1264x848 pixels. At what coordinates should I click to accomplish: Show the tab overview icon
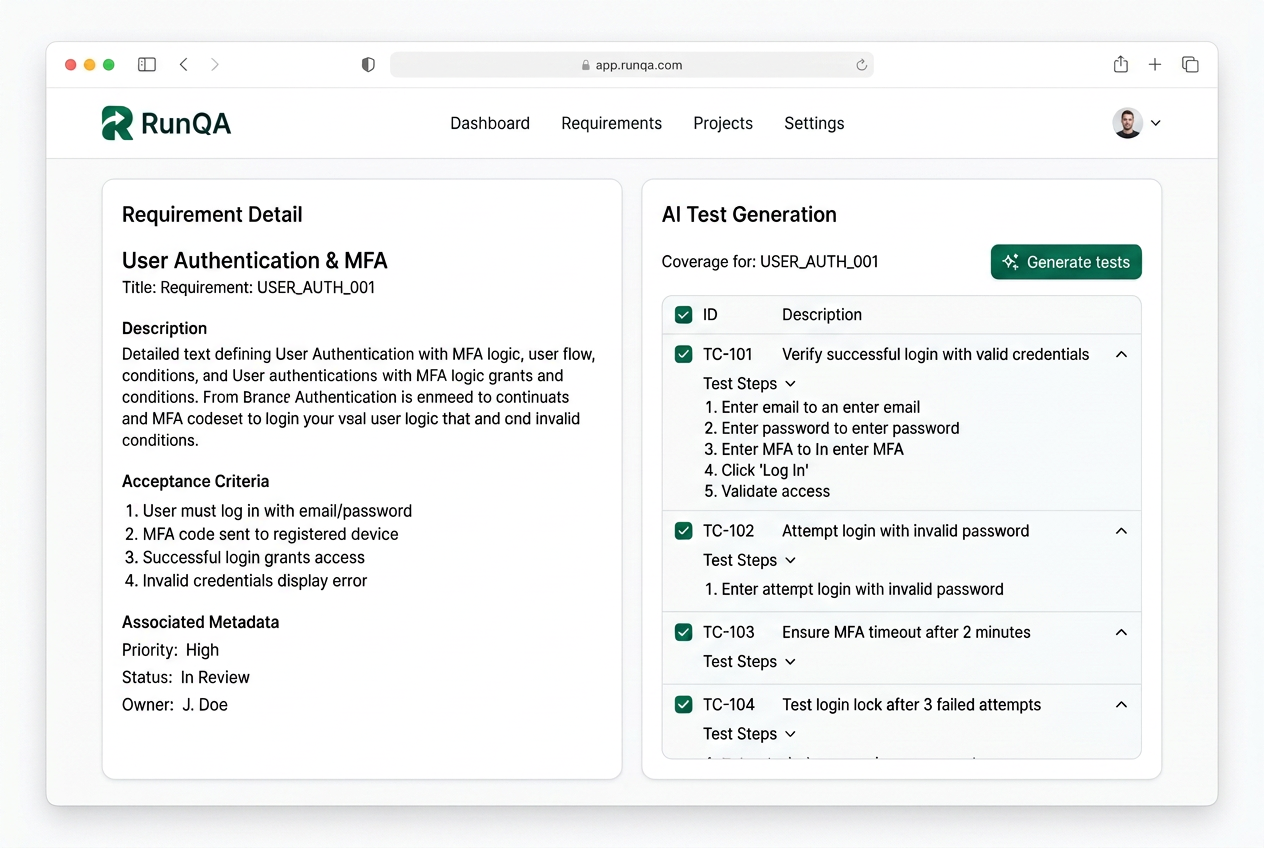tap(1190, 64)
